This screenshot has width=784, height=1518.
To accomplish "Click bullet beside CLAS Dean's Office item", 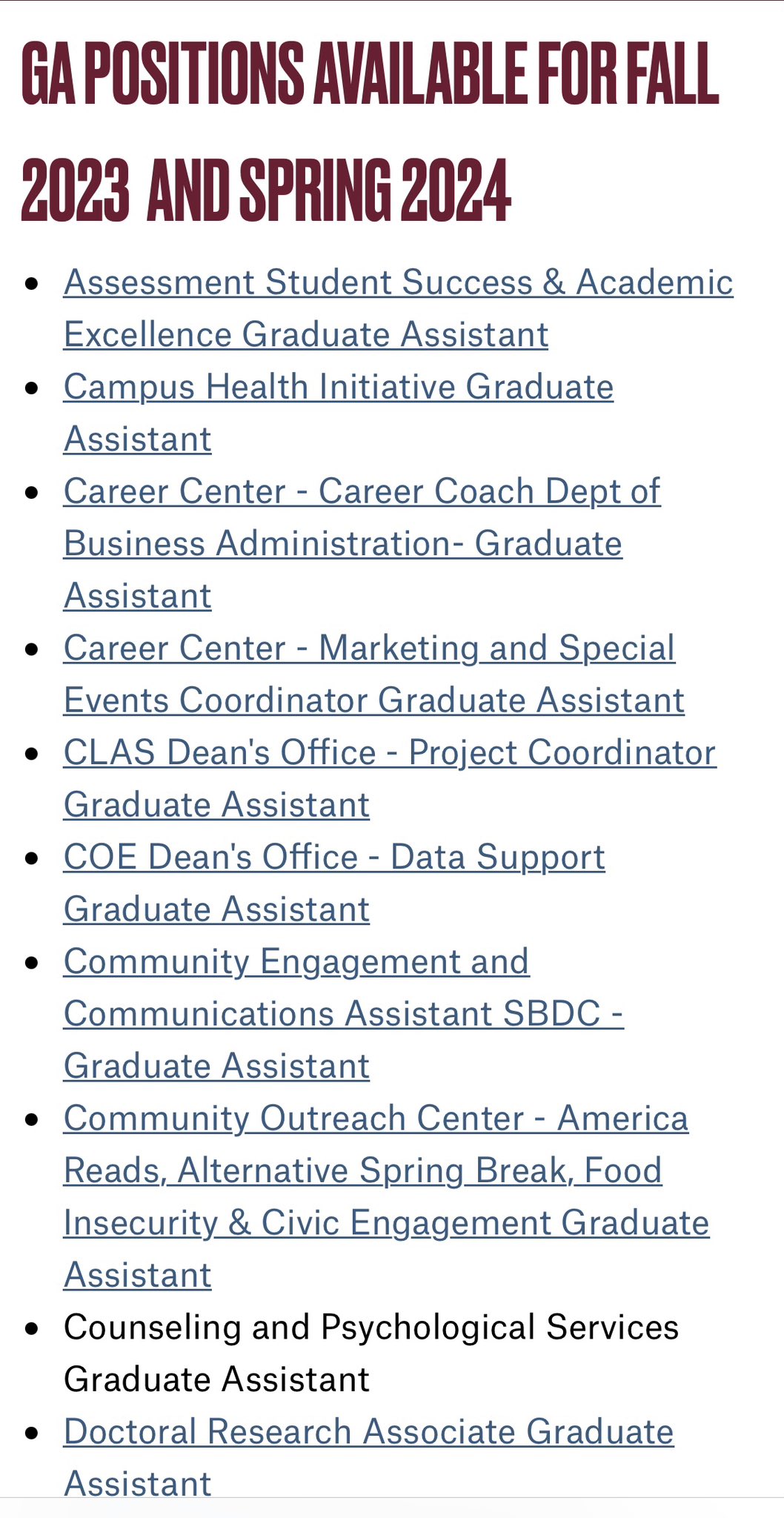I will tap(31, 753).
